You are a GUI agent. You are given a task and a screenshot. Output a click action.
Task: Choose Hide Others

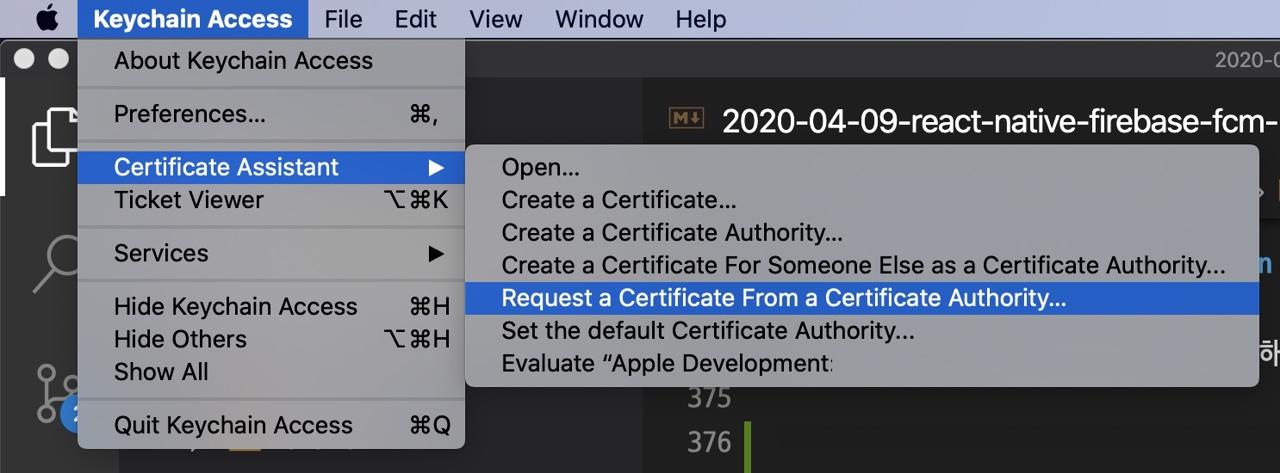click(271, 340)
